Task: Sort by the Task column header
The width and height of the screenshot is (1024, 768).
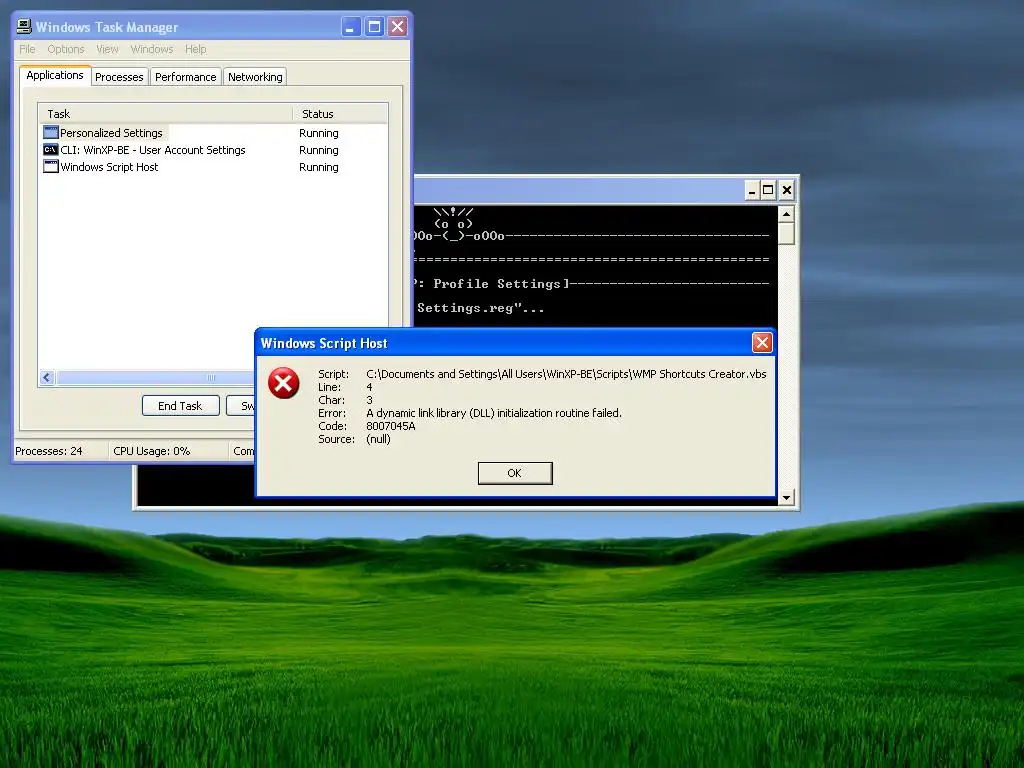Action: tap(165, 114)
